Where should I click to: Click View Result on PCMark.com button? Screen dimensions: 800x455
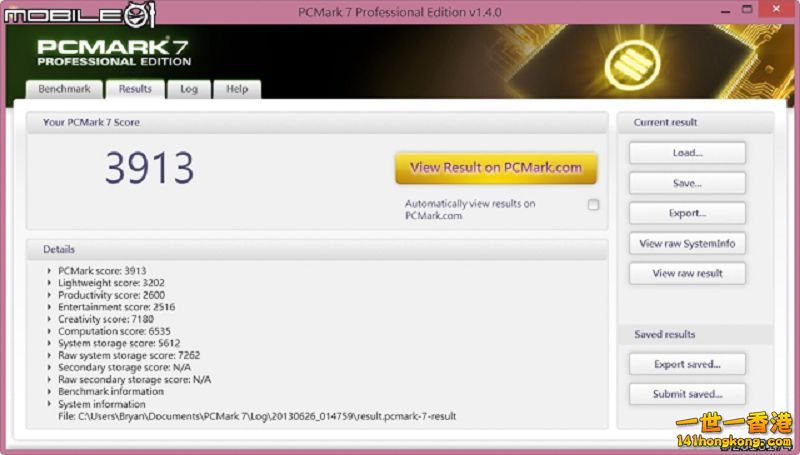pyautogui.click(x=495, y=168)
